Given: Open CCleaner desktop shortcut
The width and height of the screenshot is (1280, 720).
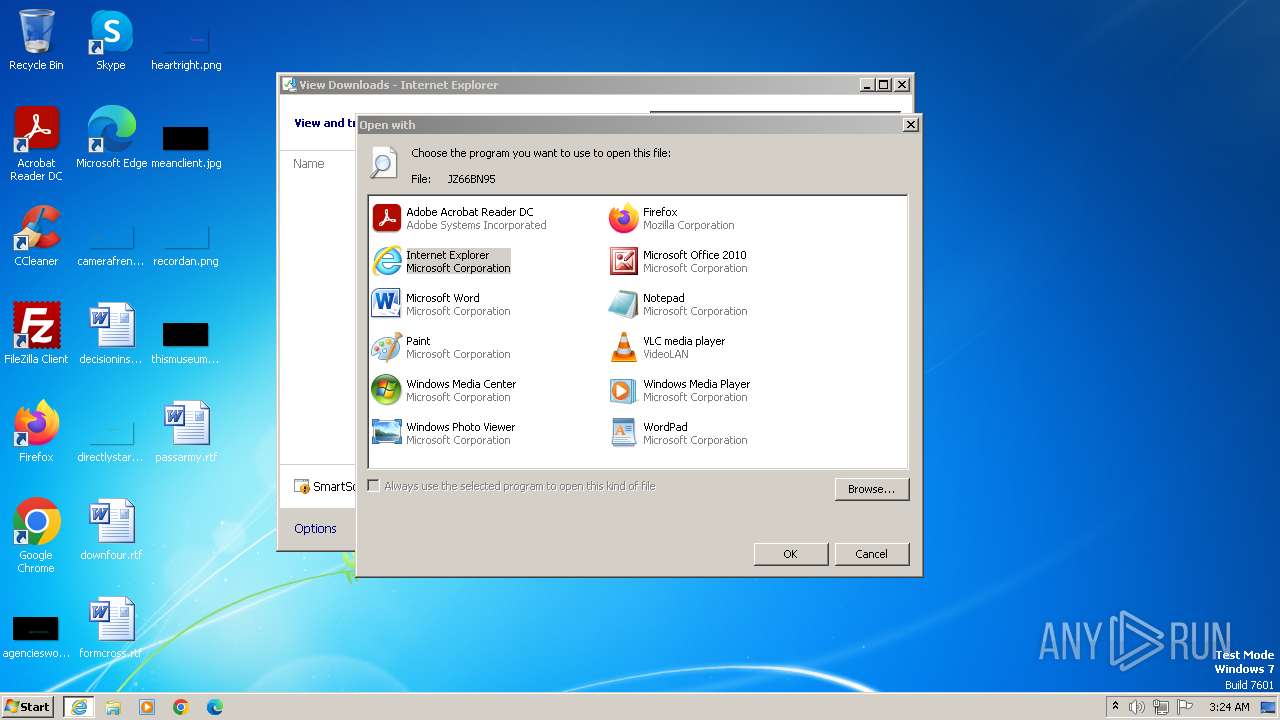Looking at the screenshot, I should tap(36, 236).
